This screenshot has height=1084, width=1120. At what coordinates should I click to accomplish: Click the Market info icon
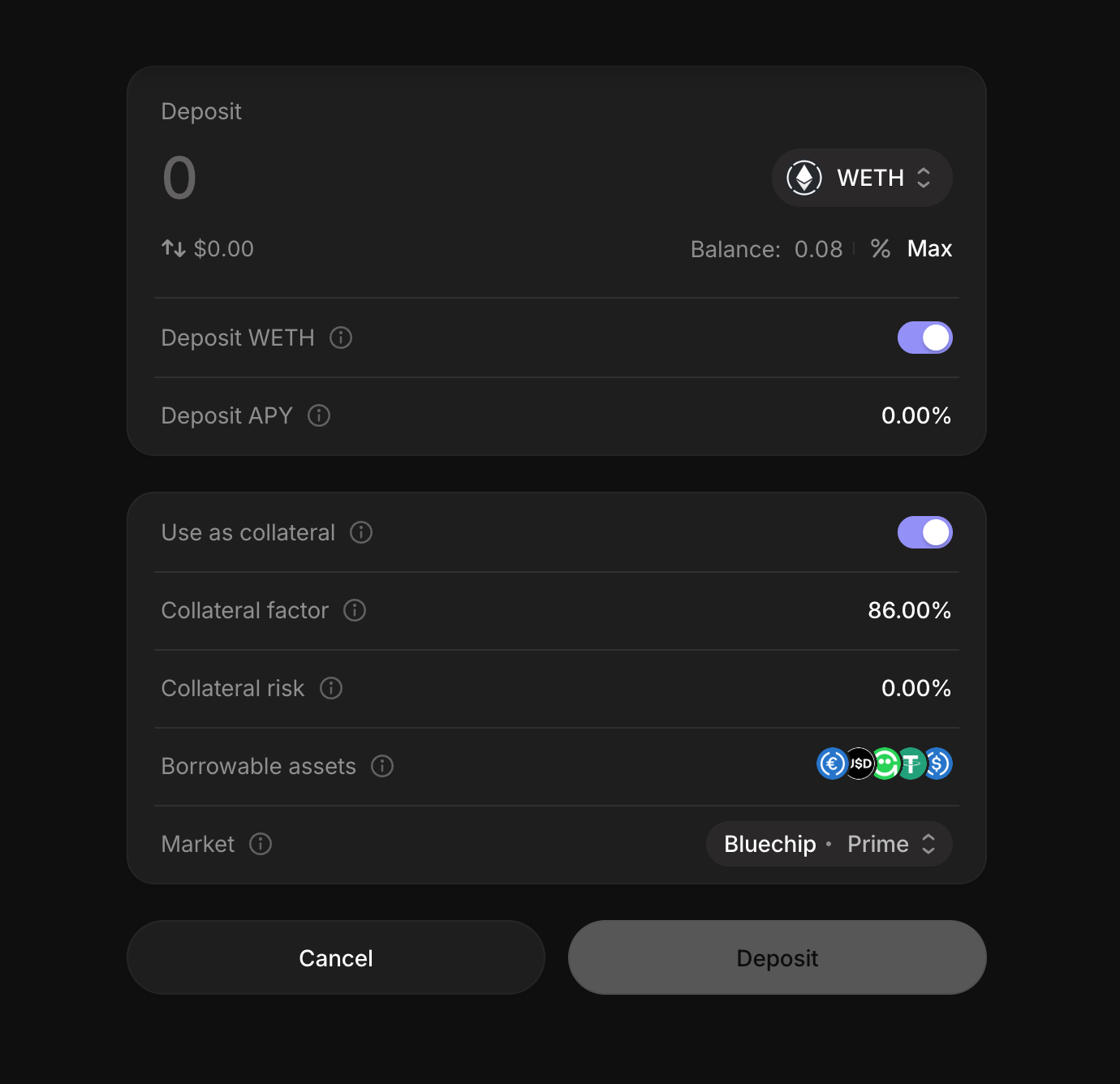(261, 844)
